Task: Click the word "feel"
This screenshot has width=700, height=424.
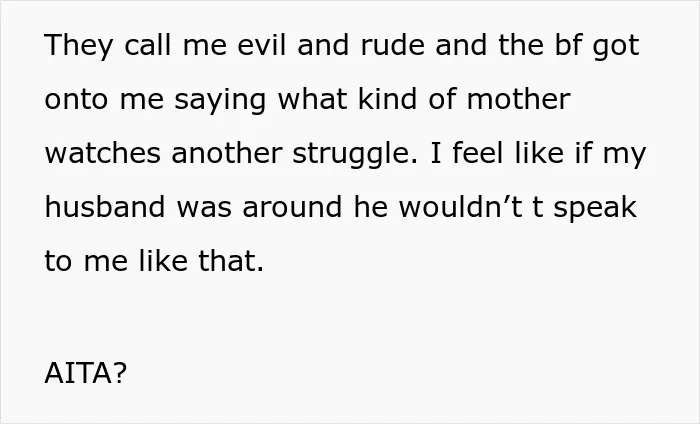Action: click(x=478, y=153)
